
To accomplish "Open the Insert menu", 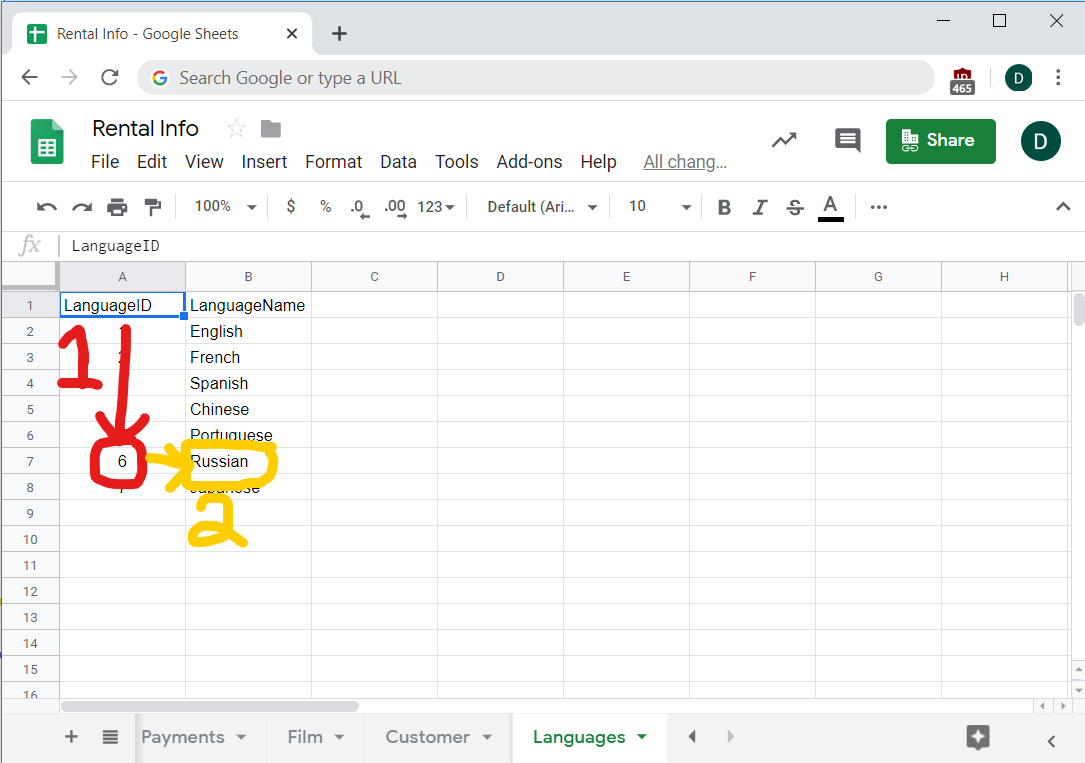I will coord(264,162).
